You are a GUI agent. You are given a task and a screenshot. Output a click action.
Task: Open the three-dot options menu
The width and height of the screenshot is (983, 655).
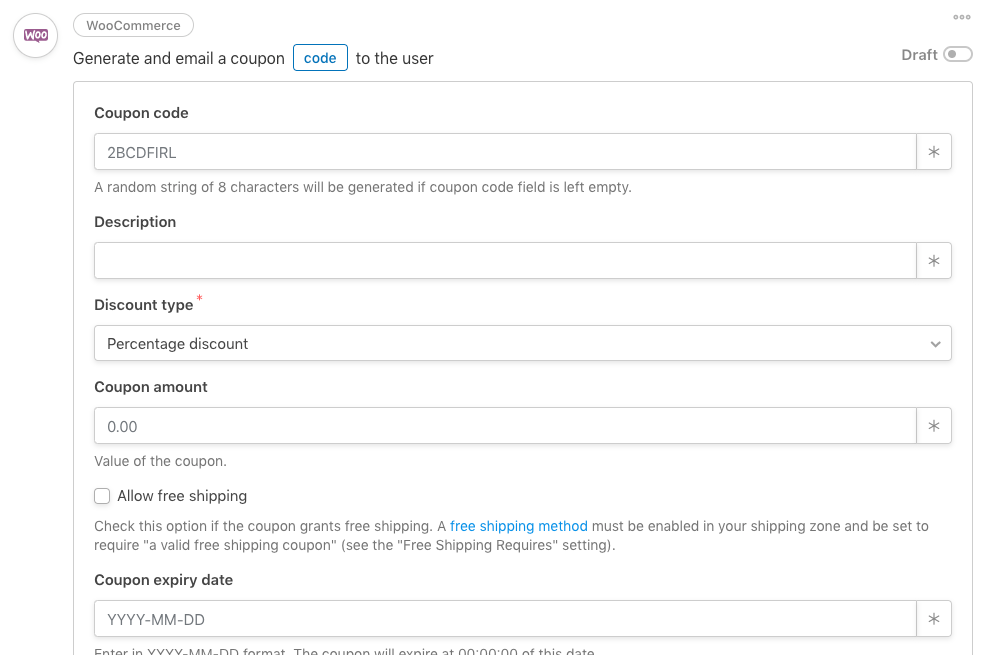point(962,17)
